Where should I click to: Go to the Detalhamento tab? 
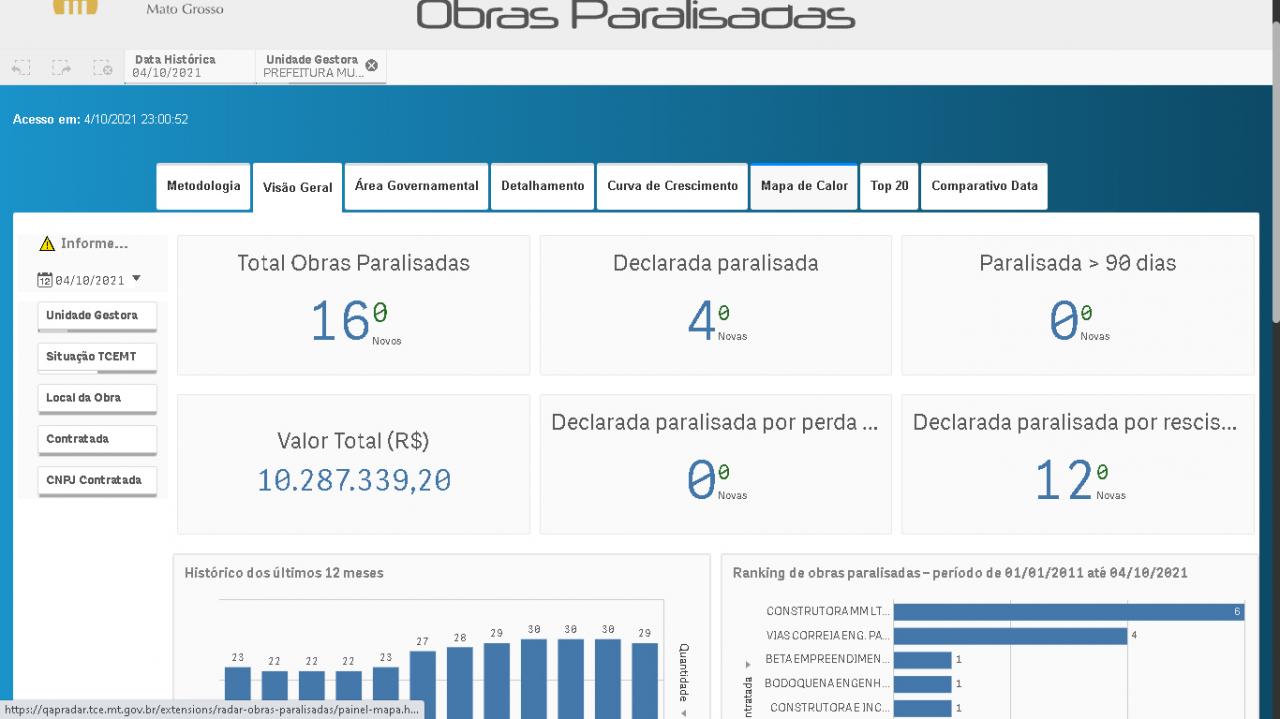pyautogui.click(x=542, y=186)
